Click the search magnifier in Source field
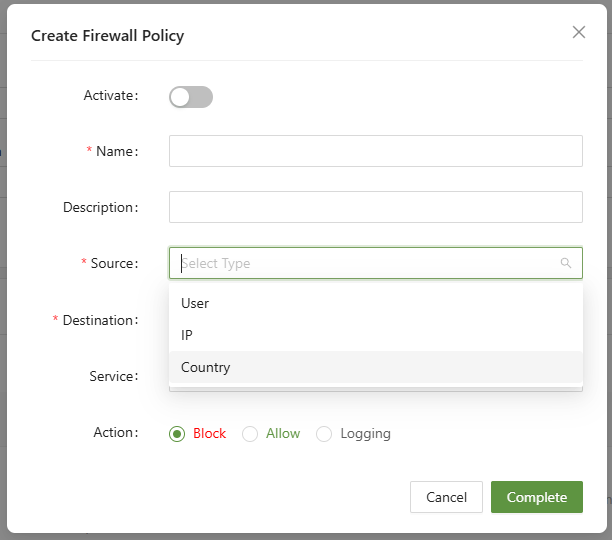This screenshot has height=540, width=612. (x=566, y=264)
